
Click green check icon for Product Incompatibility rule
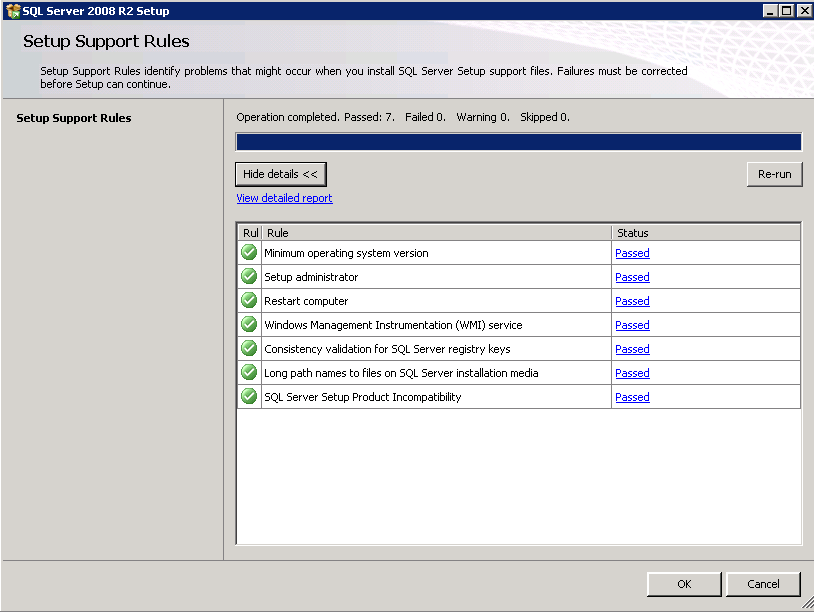249,396
